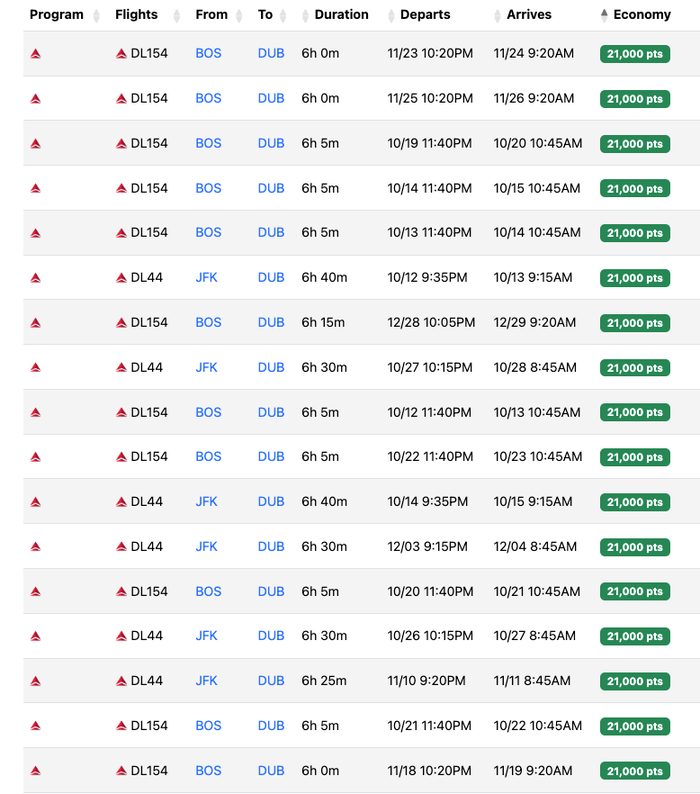Click Delta program icon in 12/28 departure row
This screenshot has height=794, width=700.
tap(35, 323)
